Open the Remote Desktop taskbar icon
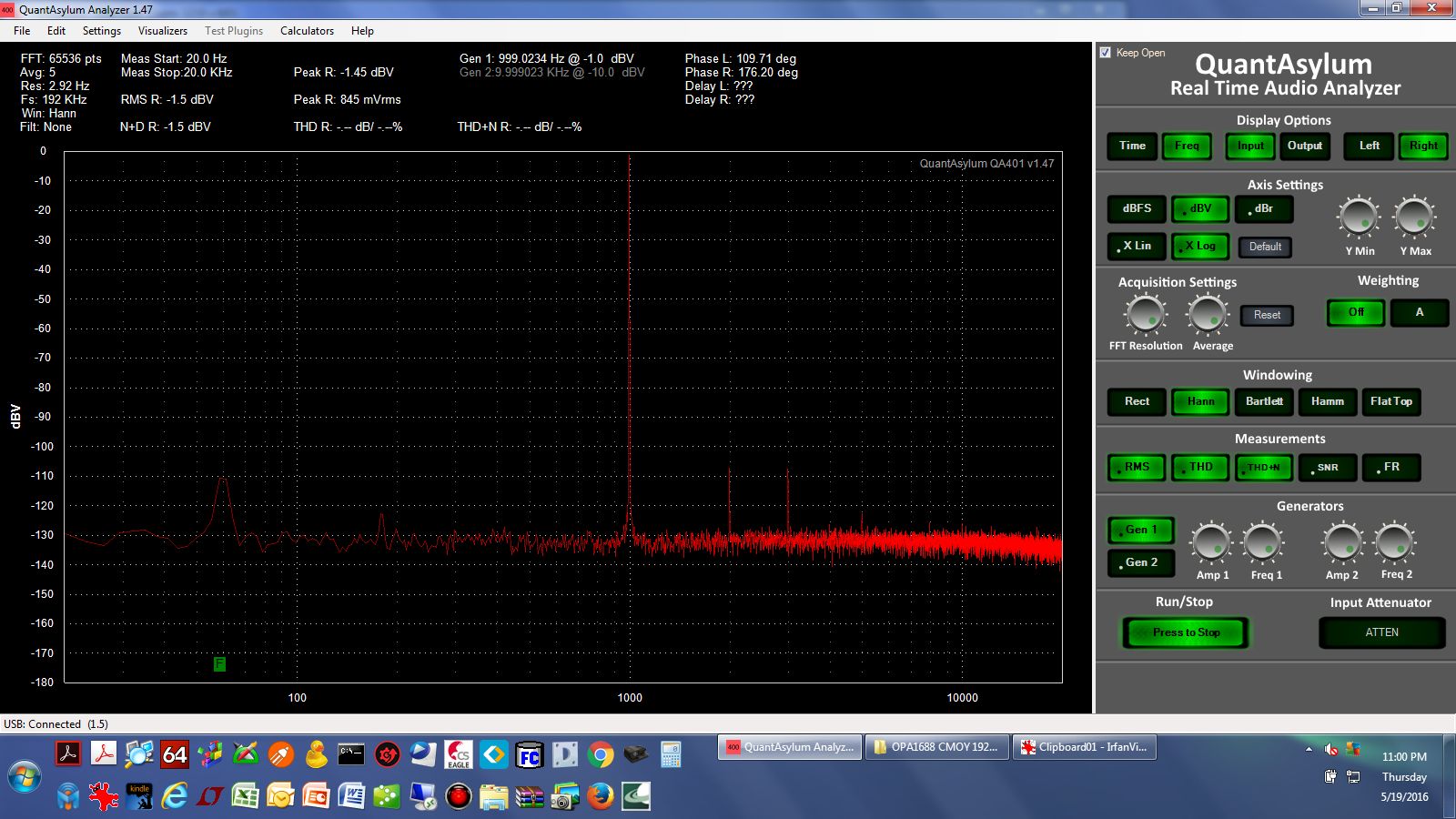The width and height of the screenshot is (1456, 819). click(x=423, y=797)
